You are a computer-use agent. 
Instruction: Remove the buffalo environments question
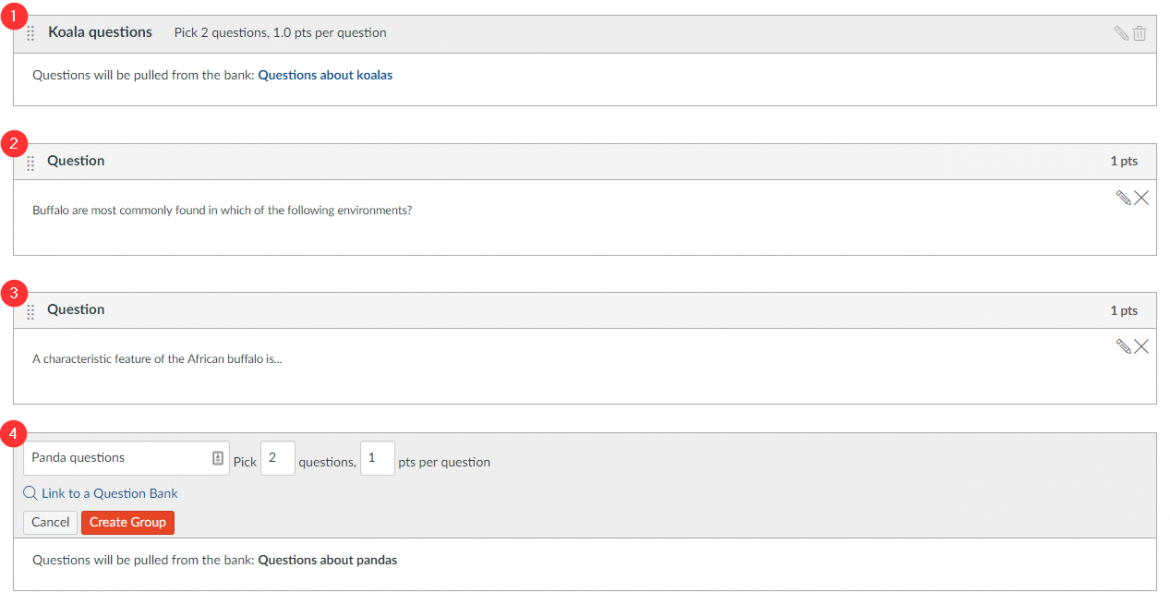[1142, 197]
